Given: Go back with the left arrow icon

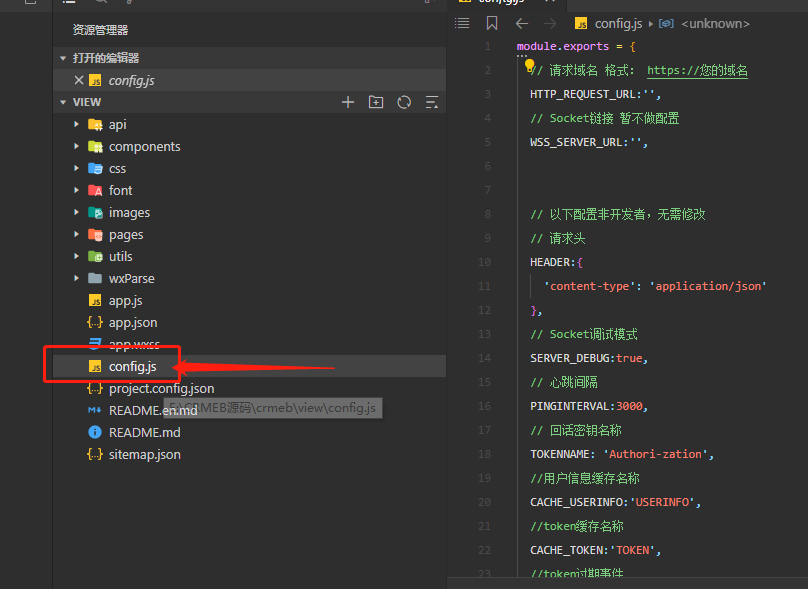Looking at the screenshot, I should [521, 23].
